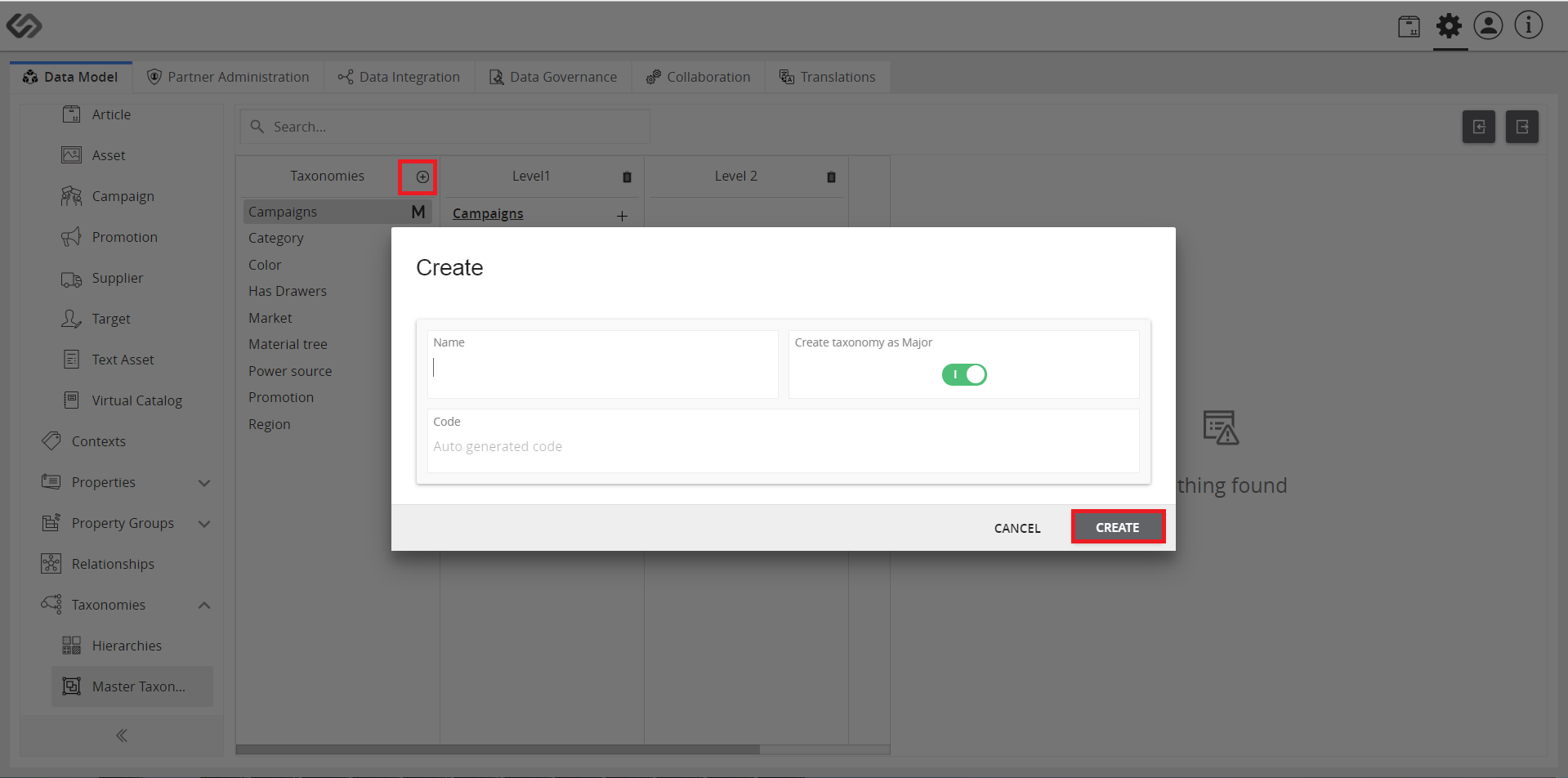
Task: Open the Campaigns link in Level1
Action: tap(488, 213)
